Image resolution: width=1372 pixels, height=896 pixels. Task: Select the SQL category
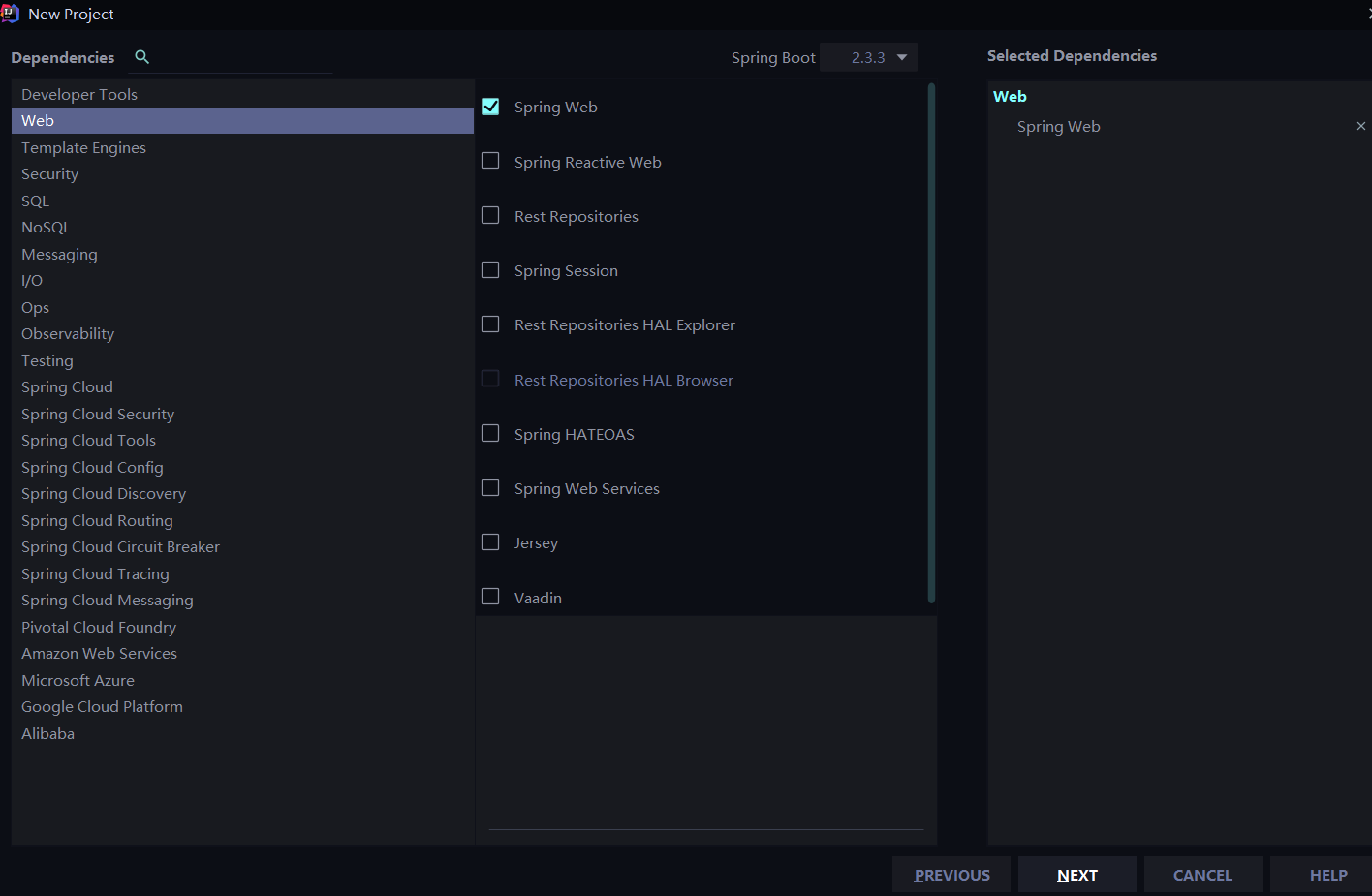point(242,201)
